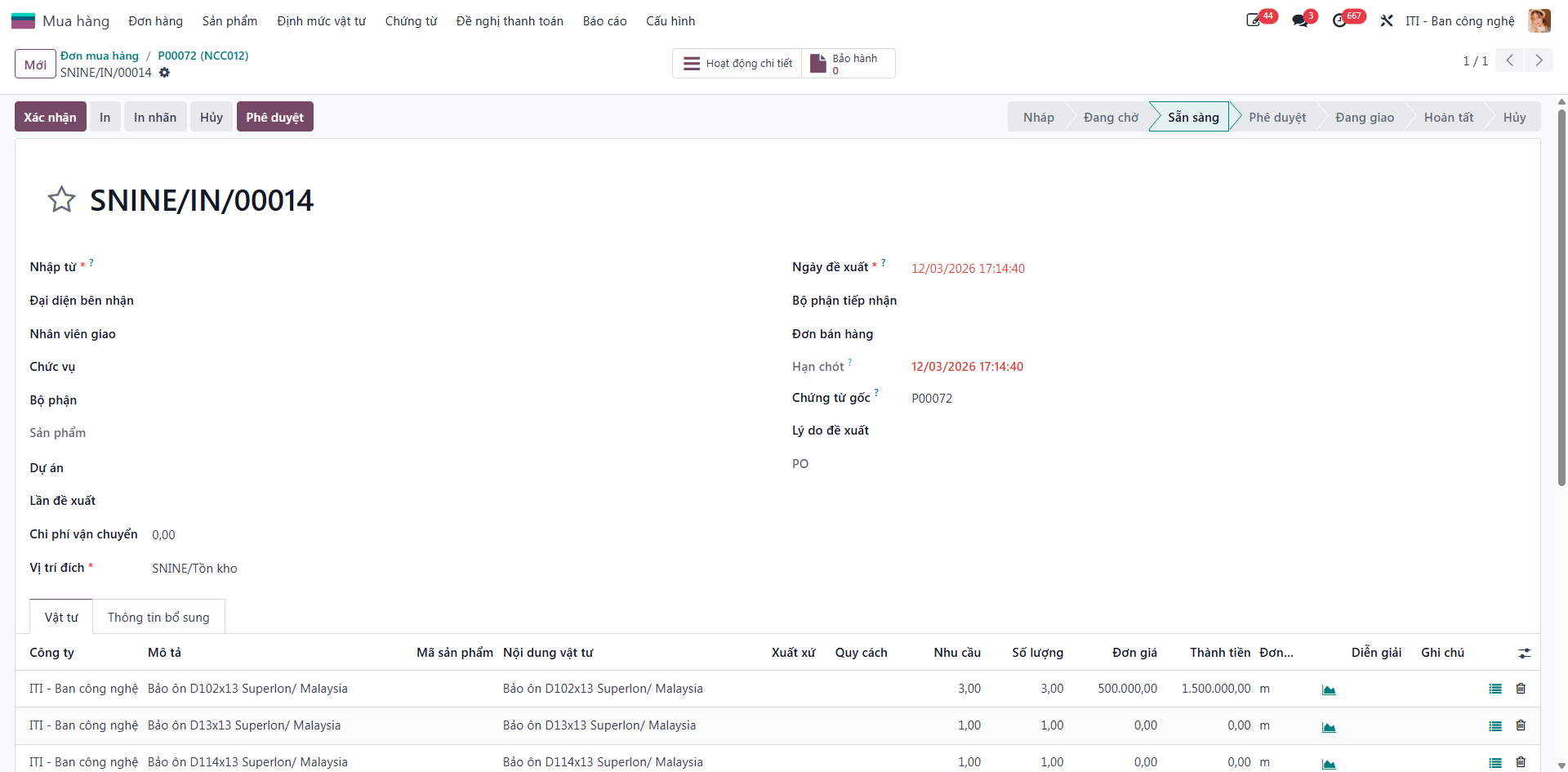Click the Mới button
1568x772 pixels.
[35, 64]
